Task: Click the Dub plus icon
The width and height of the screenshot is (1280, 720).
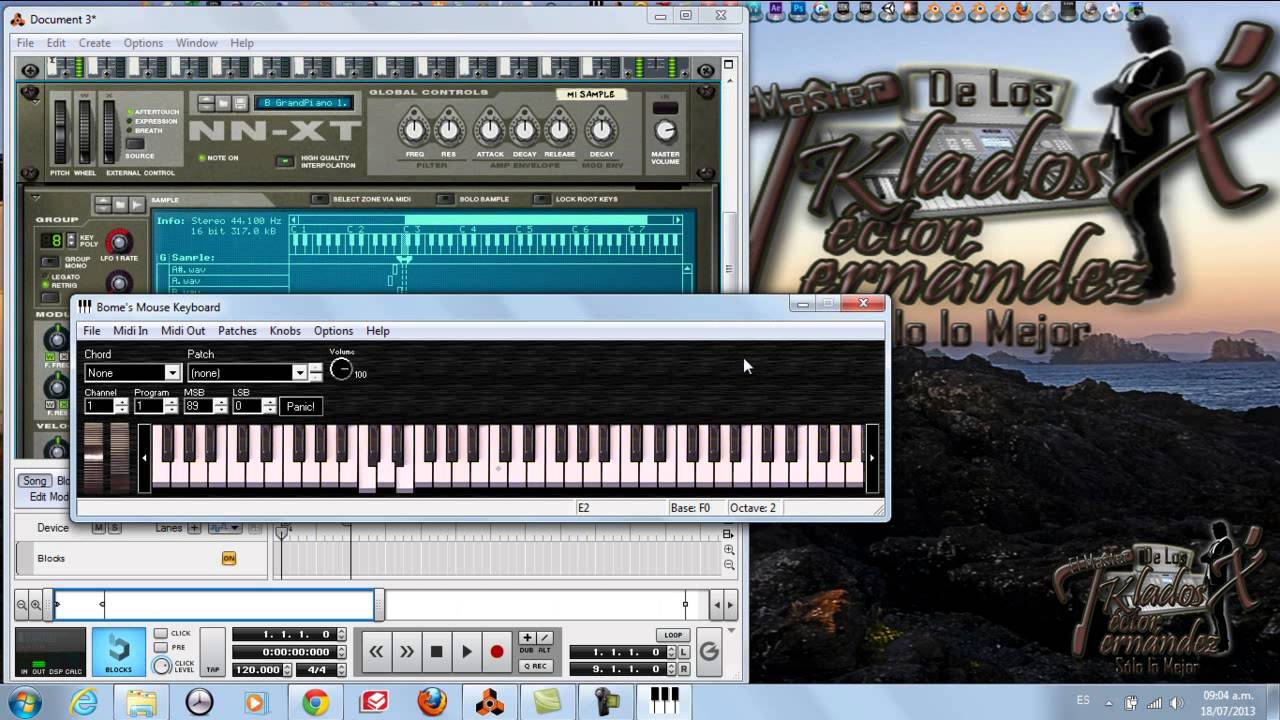Action: pyautogui.click(x=527, y=638)
